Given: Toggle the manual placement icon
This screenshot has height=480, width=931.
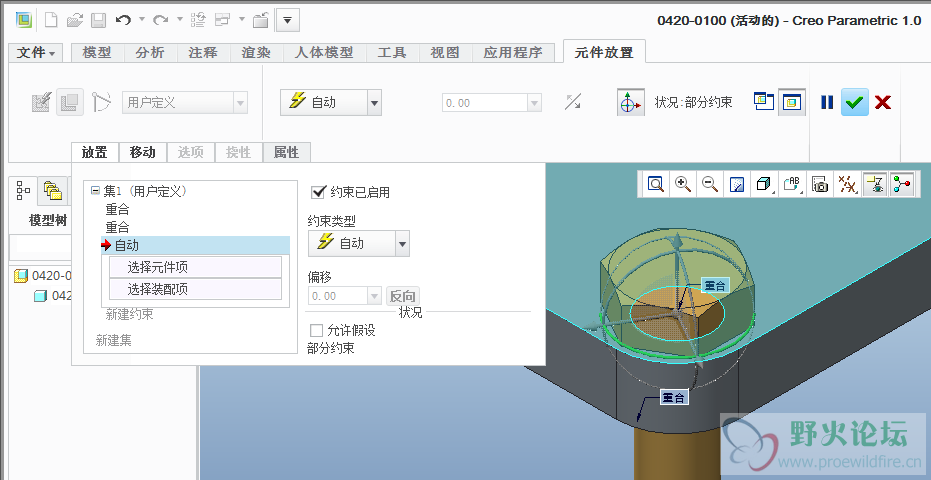Looking at the screenshot, I should pos(69,102).
